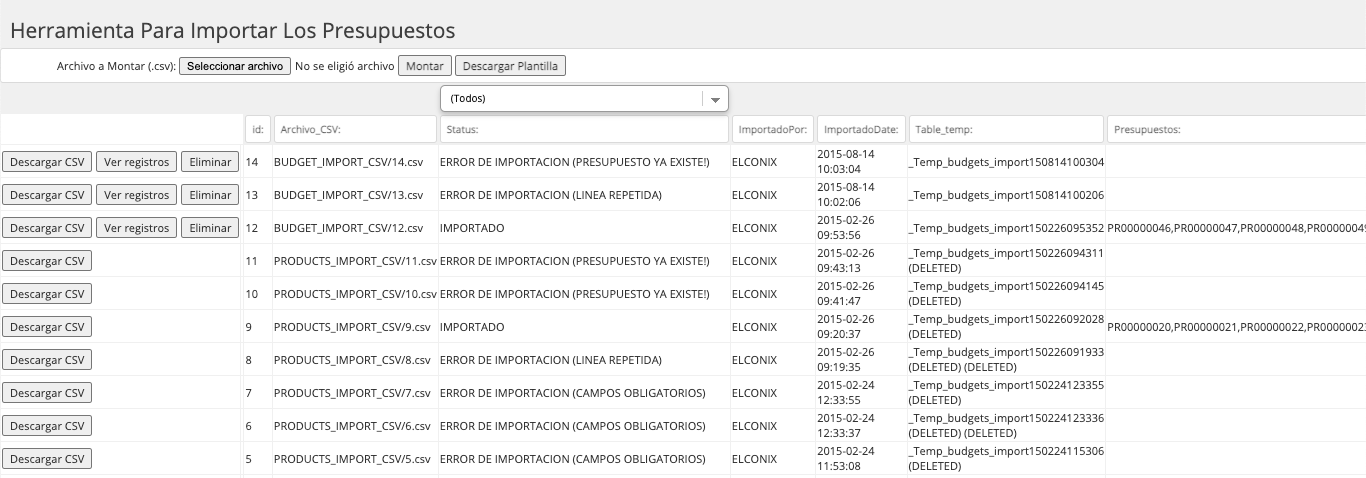Download CSV for row id 10
1366x478 pixels.
(x=47, y=294)
